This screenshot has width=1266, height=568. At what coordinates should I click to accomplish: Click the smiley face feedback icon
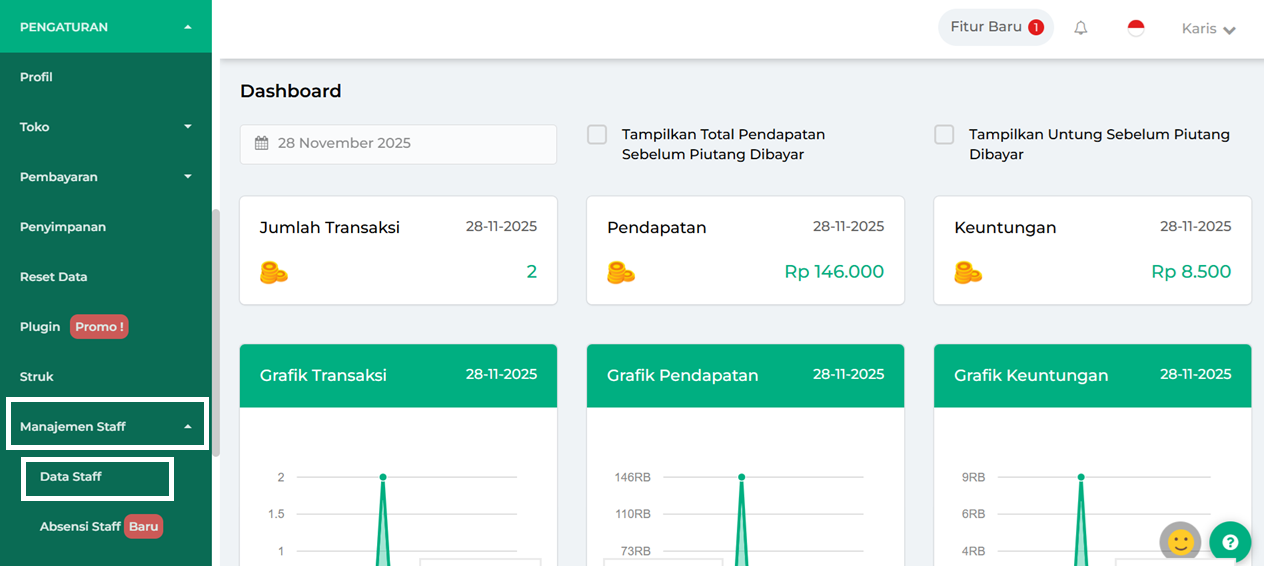[1180, 542]
